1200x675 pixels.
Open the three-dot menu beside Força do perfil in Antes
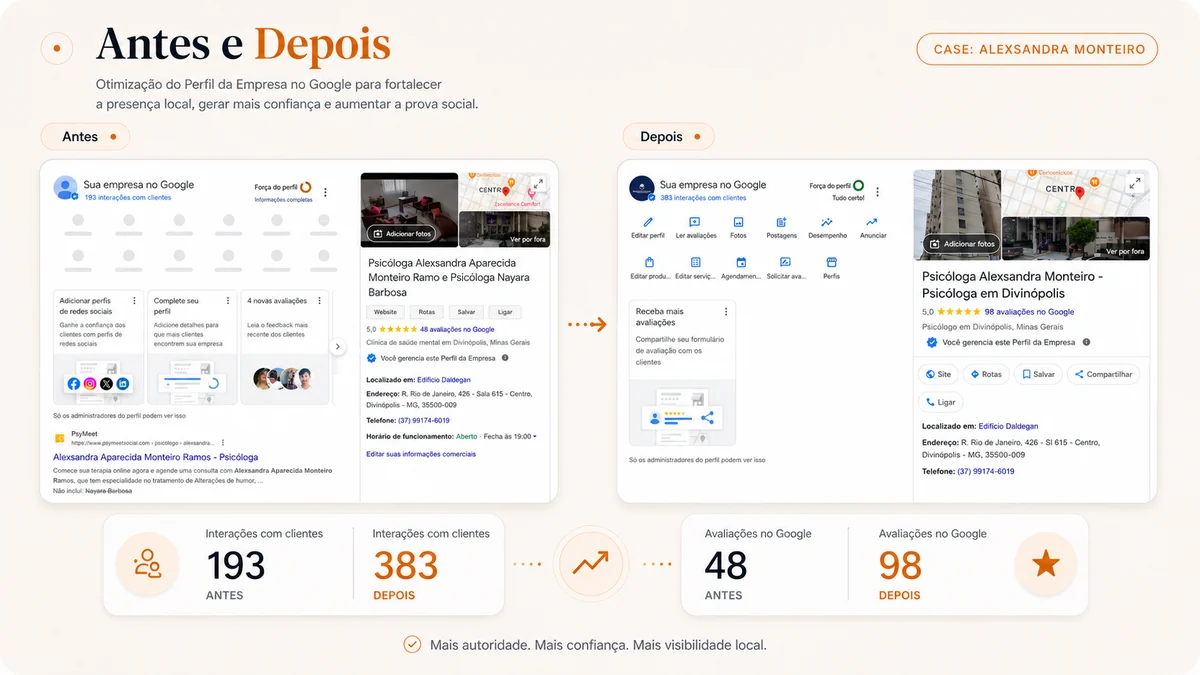click(325, 192)
